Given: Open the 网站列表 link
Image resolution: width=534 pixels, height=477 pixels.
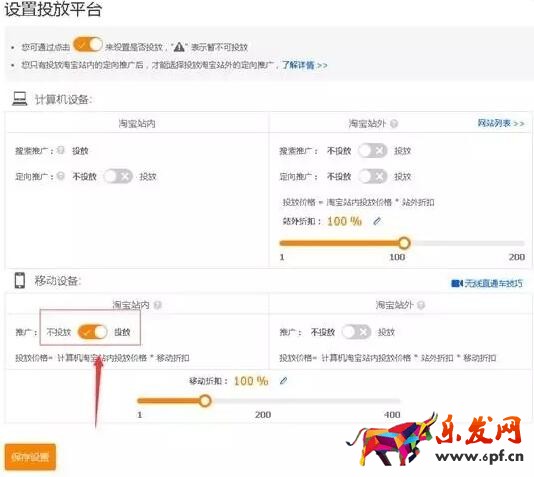Looking at the screenshot, I should pos(501,123).
